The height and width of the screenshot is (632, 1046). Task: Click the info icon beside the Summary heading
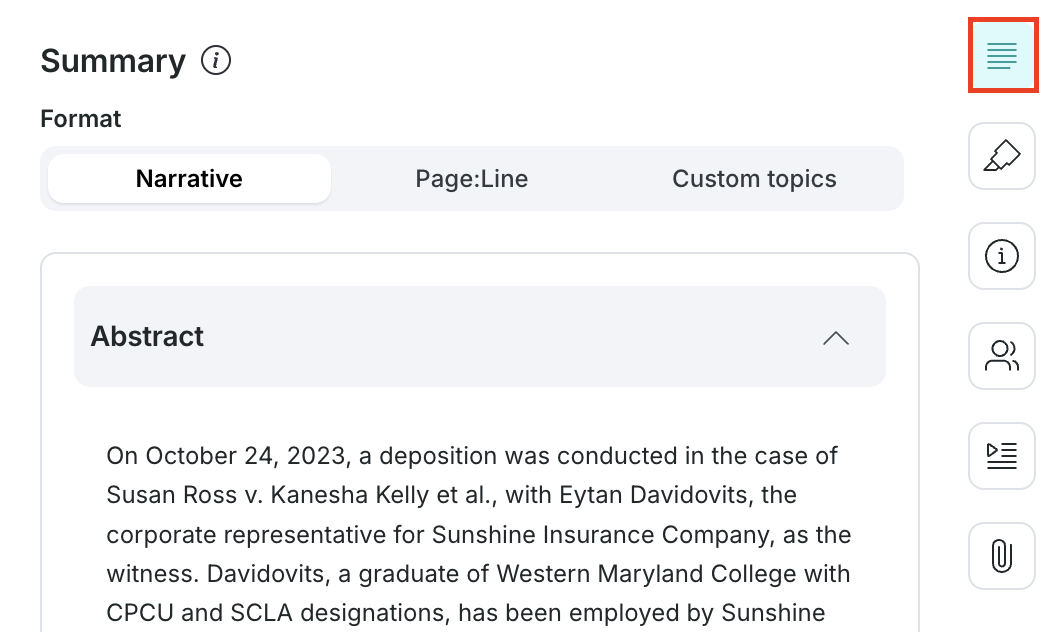pyautogui.click(x=217, y=60)
